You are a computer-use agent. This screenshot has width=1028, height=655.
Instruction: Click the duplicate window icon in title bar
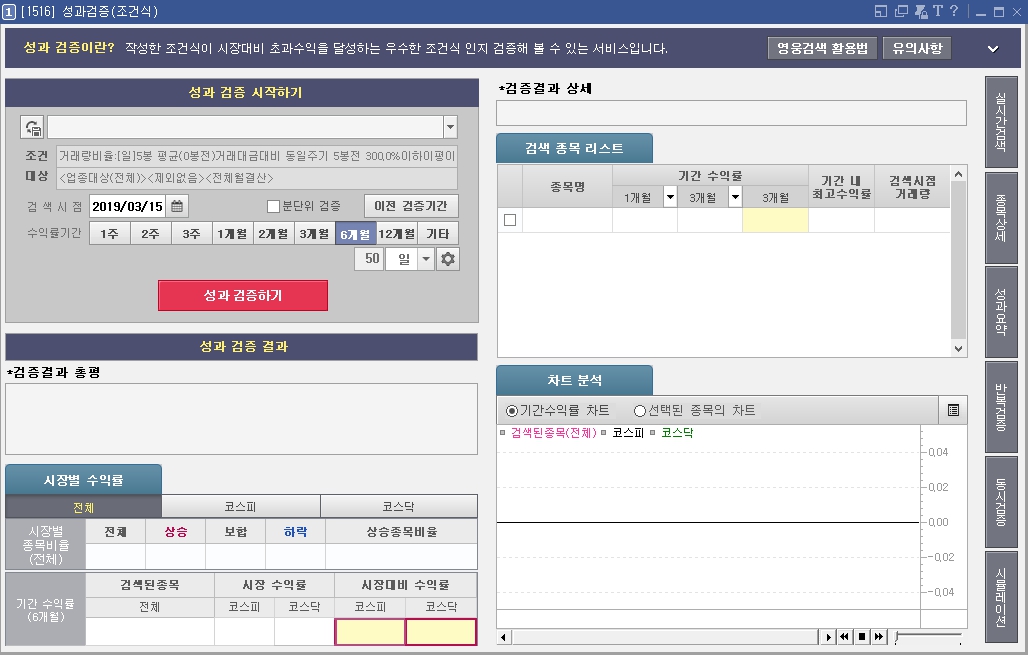click(901, 11)
